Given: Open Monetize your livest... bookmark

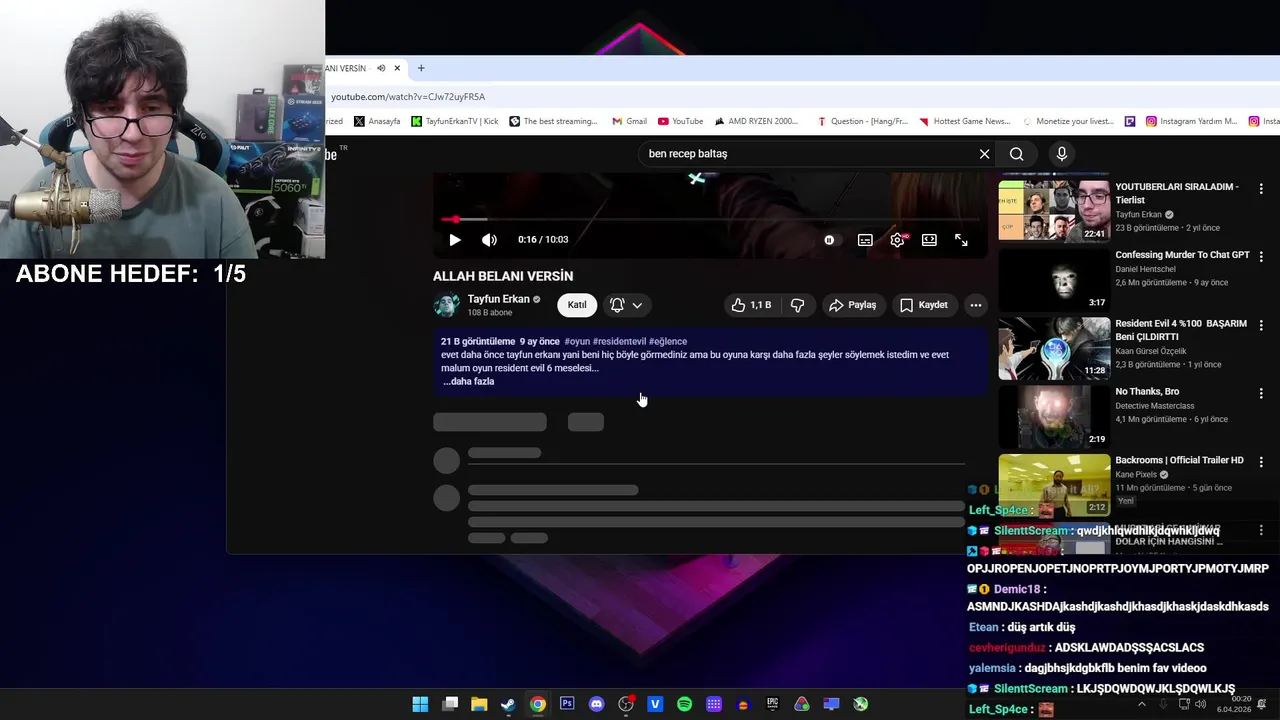Looking at the screenshot, I should pos(1067,121).
